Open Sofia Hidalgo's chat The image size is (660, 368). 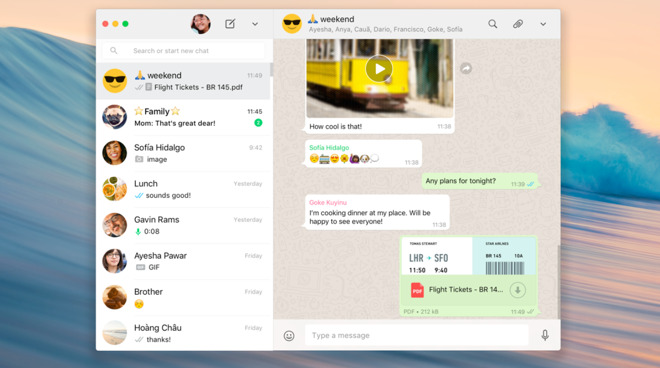(x=184, y=153)
